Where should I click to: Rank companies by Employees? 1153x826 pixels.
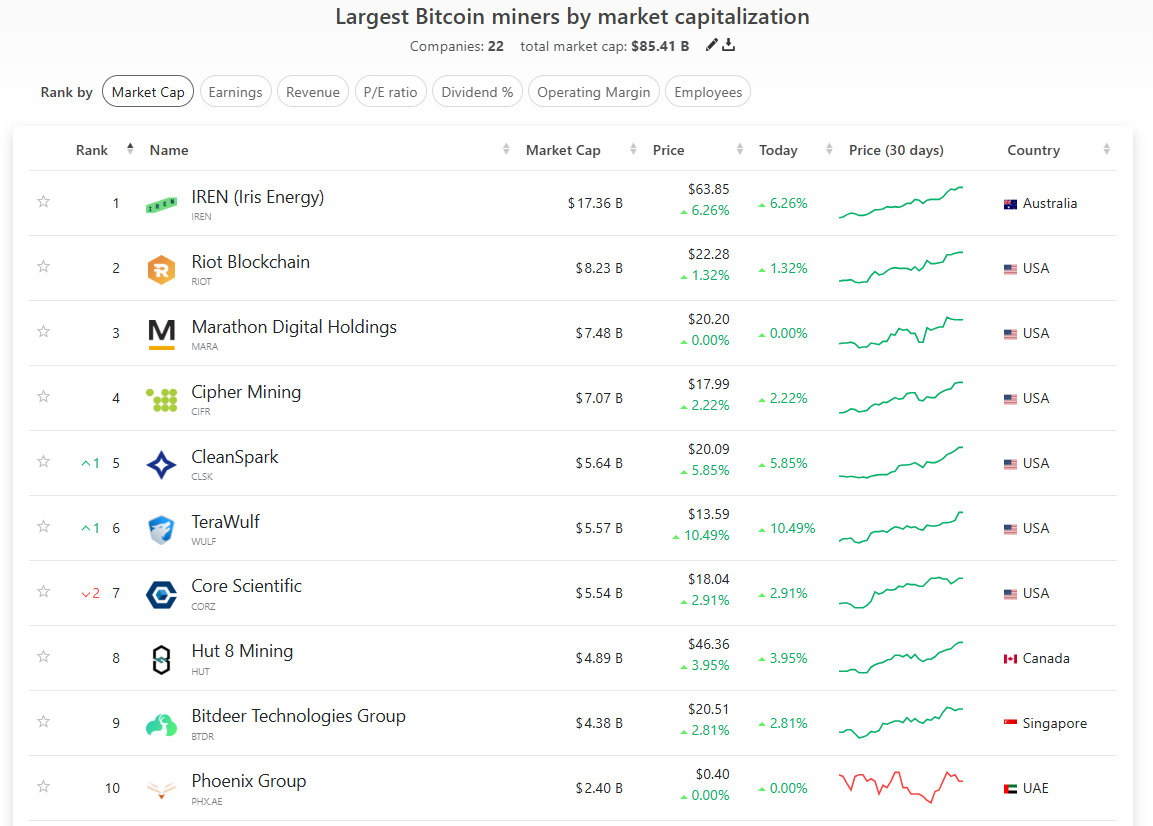click(x=708, y=92)
